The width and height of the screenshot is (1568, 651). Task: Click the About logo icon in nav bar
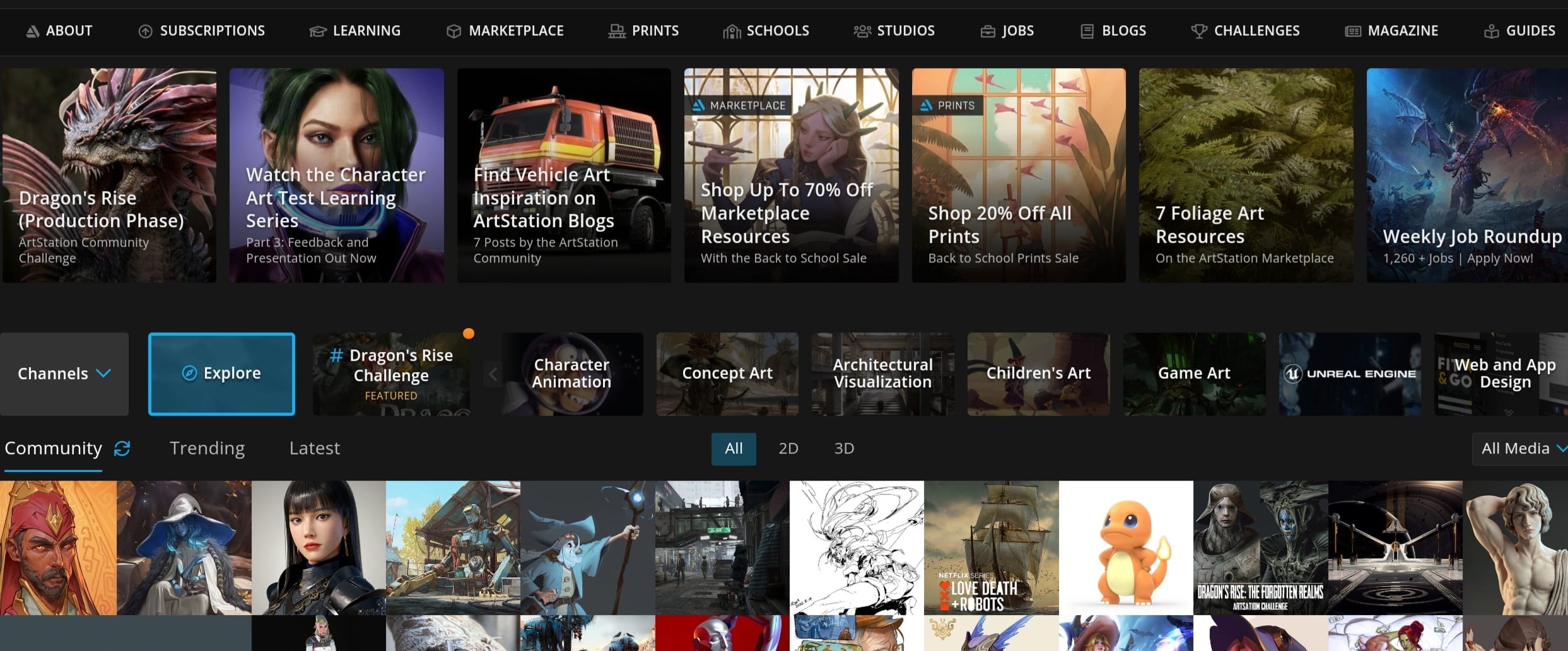pos(32,31)
